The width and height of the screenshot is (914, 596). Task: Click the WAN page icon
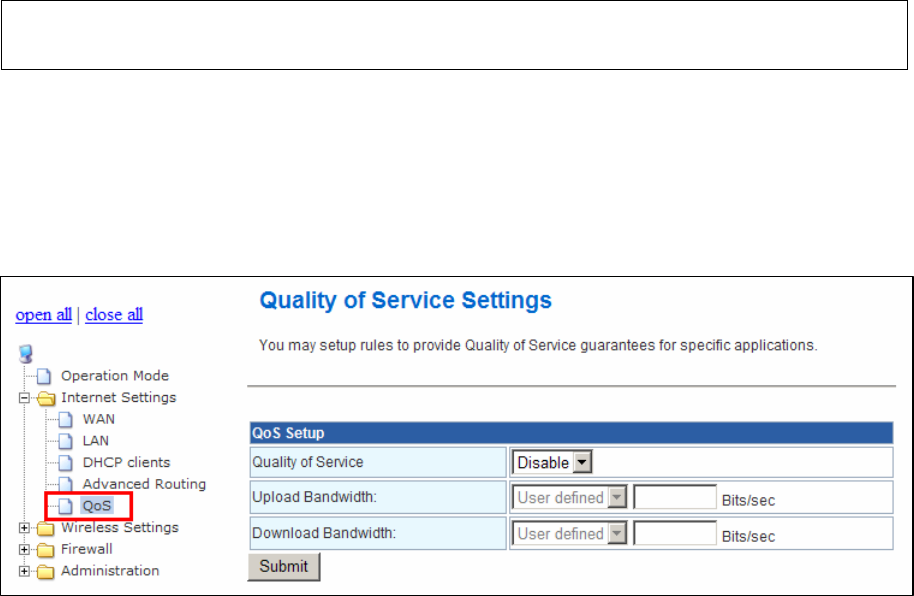(x=66, y=419)
